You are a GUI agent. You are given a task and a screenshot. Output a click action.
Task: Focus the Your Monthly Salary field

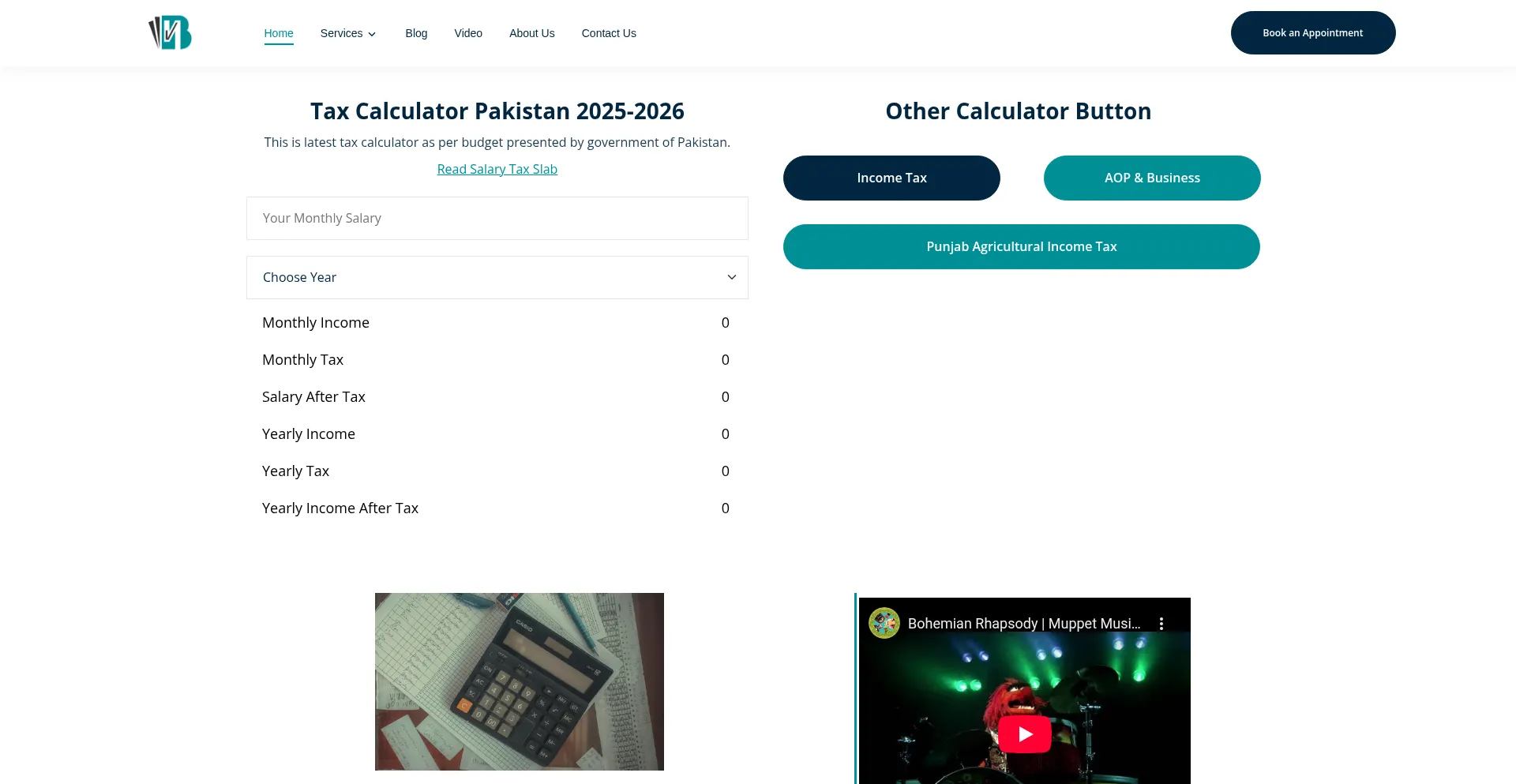point(497,218)
